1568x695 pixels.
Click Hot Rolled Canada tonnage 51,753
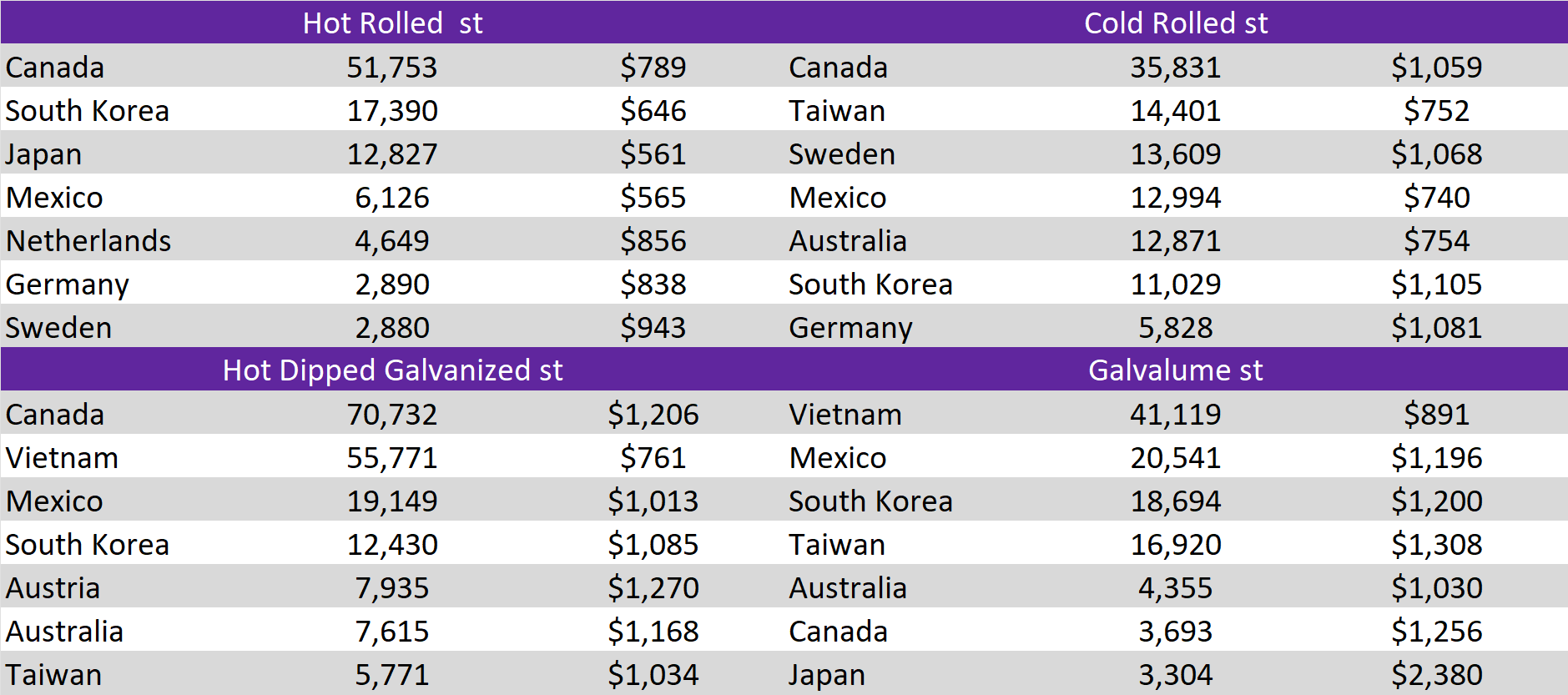click(x=392, y=68)
